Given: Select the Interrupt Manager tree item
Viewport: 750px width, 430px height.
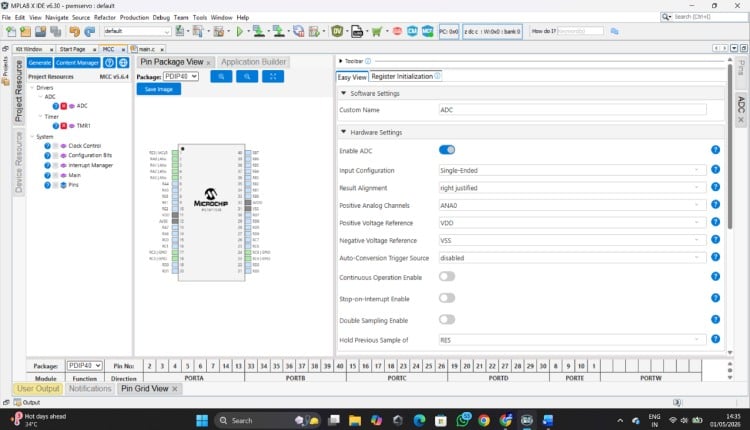Looking at the screenshot, I should 90,165.
